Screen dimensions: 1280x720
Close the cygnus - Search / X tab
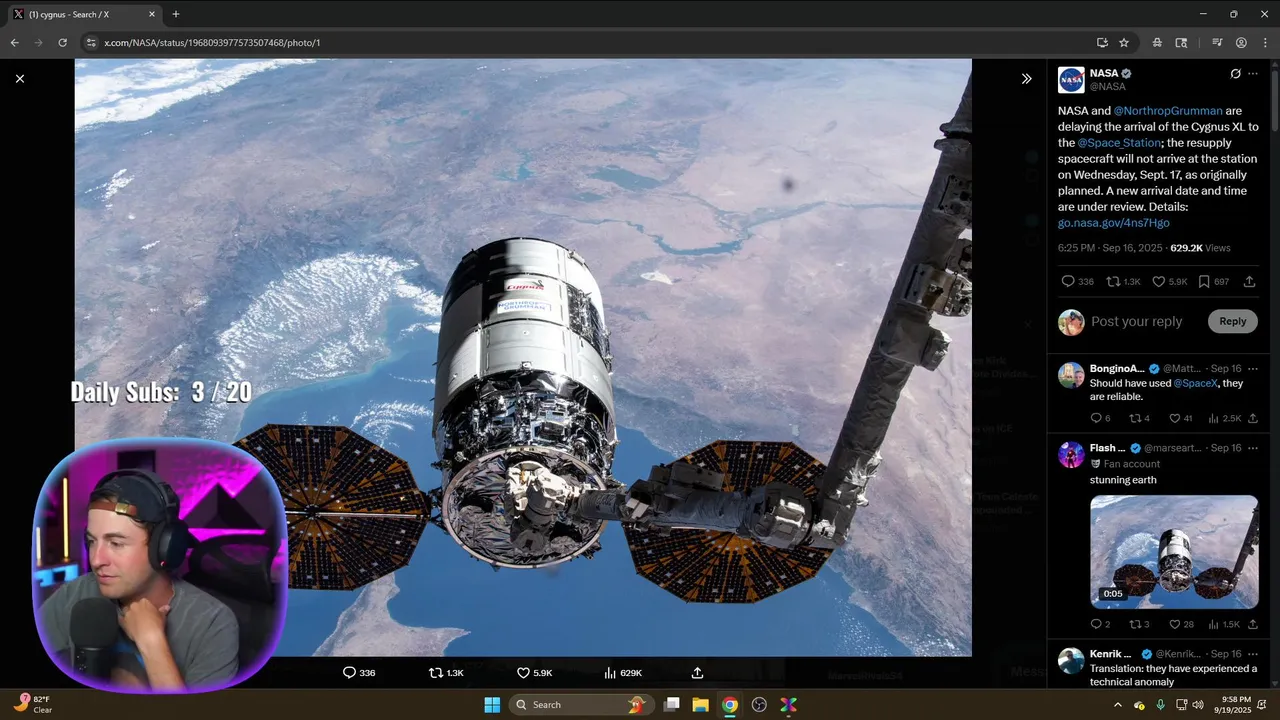[152, 14]
